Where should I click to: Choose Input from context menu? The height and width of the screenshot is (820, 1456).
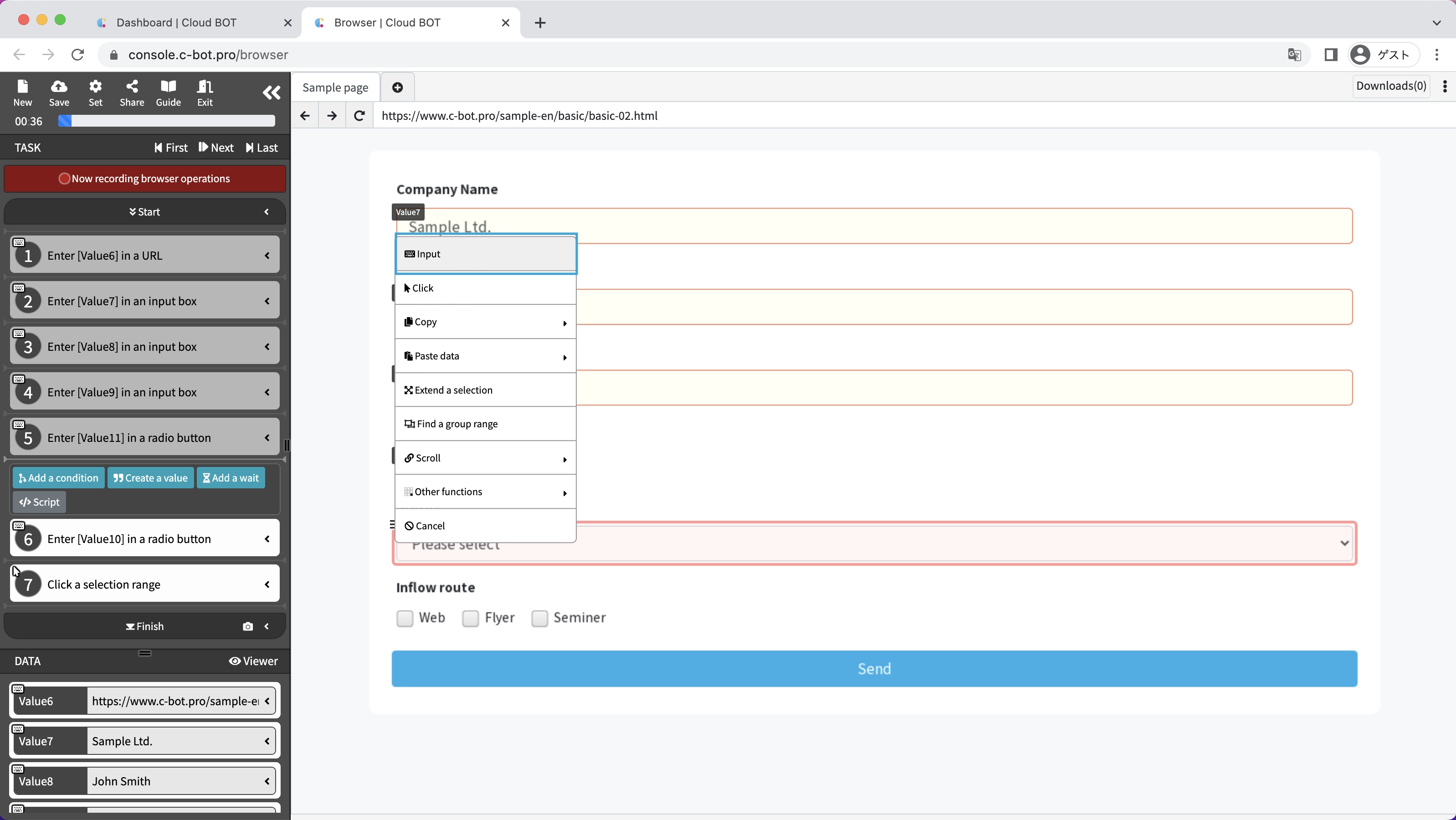coord(485,254)
